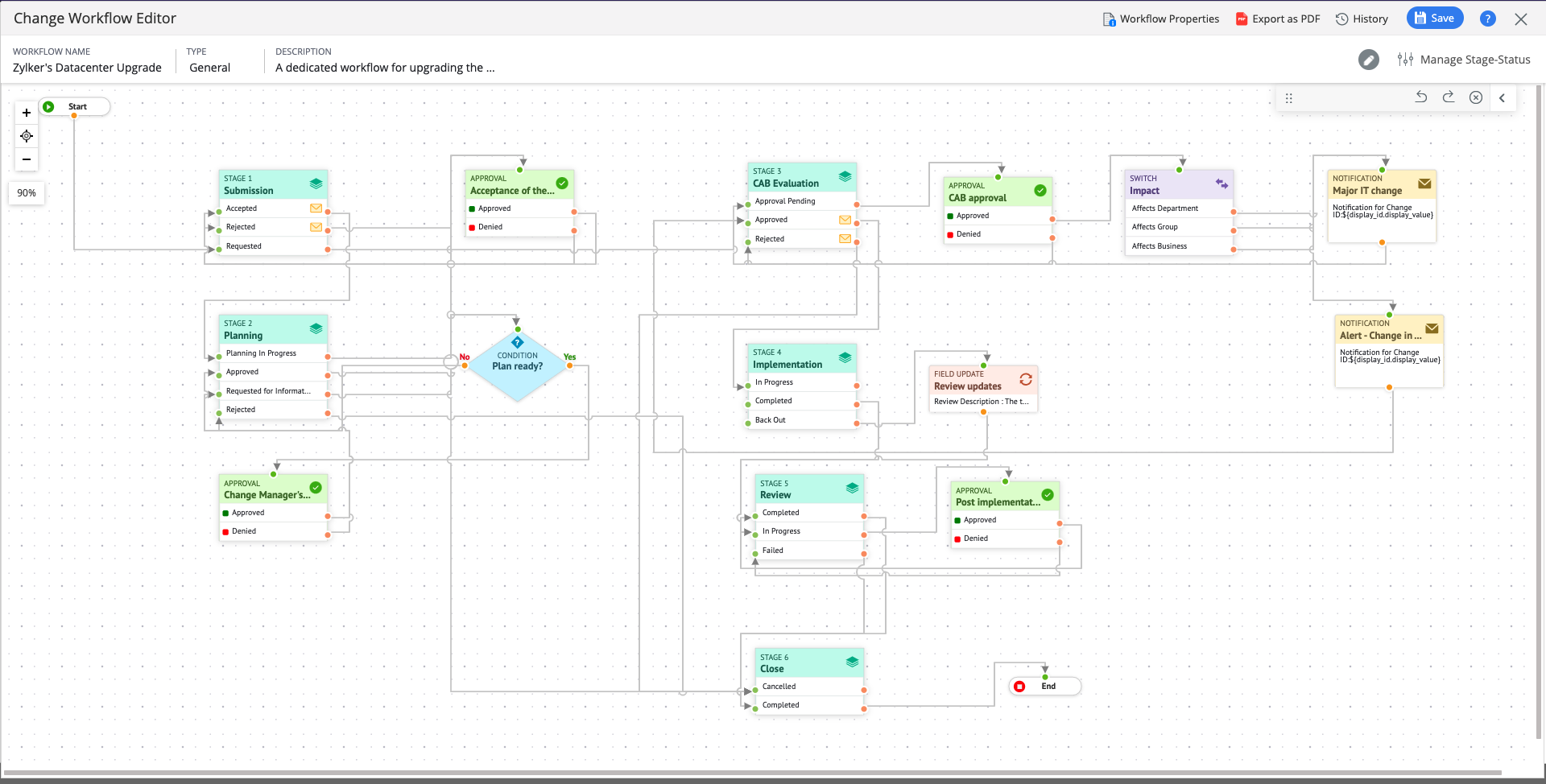Image resolution: width=1546 pixels, height=784 pixels.
Task: Select Stage 2 Planning layers icon
Action: click(316, 328)
